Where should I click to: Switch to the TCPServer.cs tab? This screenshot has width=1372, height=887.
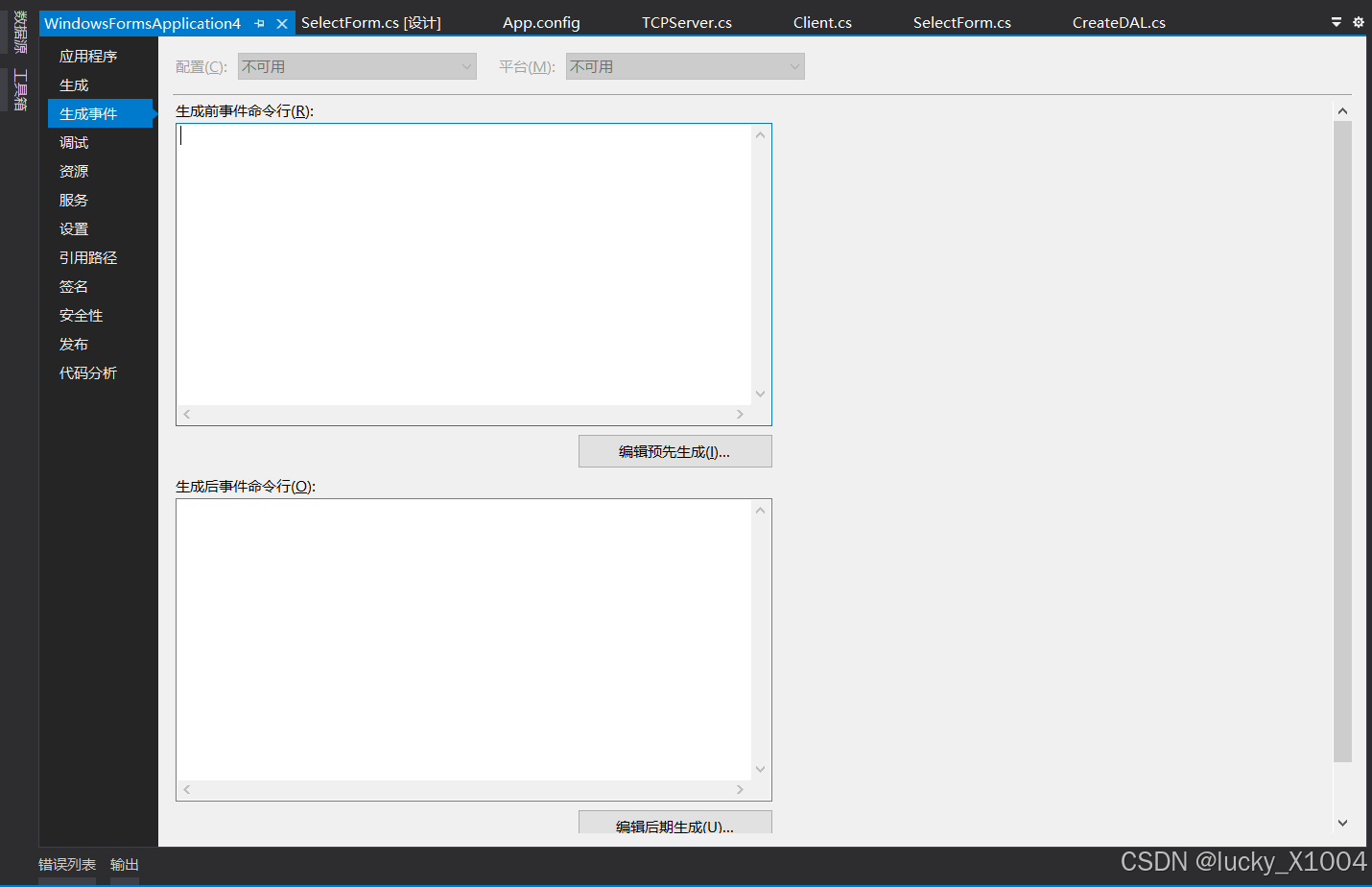click(x=686, y=21)
